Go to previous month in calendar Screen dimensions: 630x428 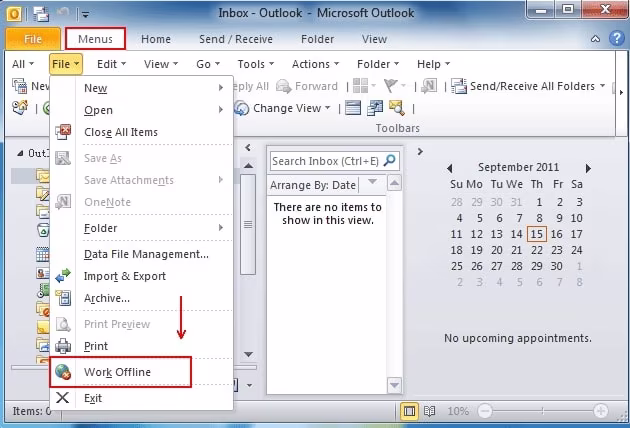[450, 168]
